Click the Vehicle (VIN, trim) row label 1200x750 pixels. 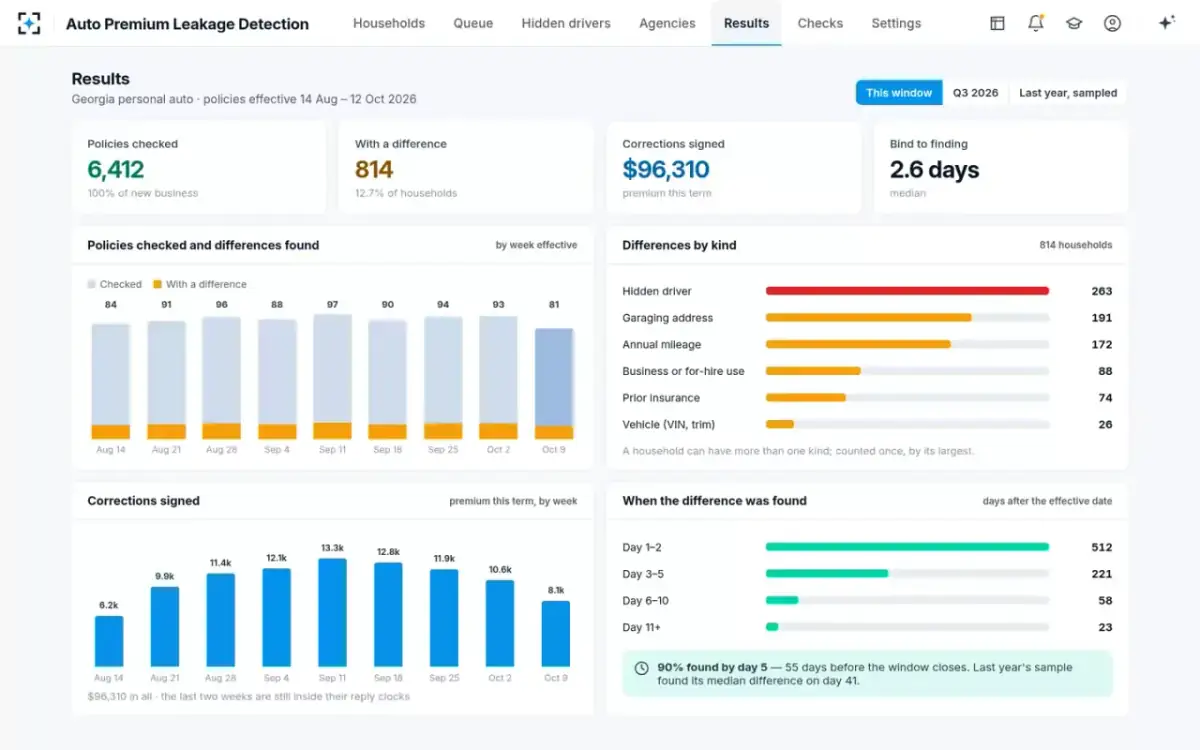[x=668, y=424]
